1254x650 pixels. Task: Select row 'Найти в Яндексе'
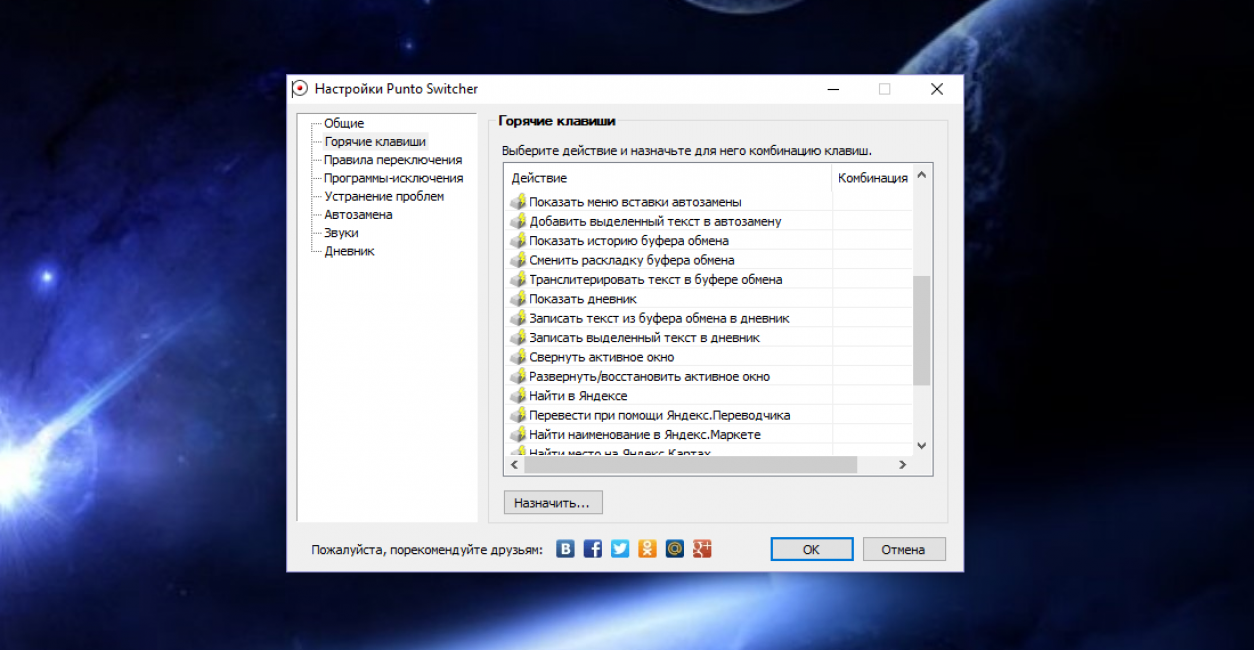(708, 396)
